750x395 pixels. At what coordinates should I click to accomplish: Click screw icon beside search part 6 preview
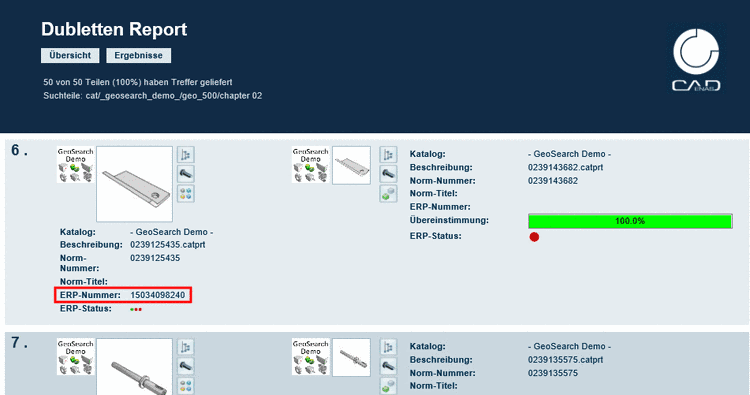pyautogui.click(x=186, y=174)
